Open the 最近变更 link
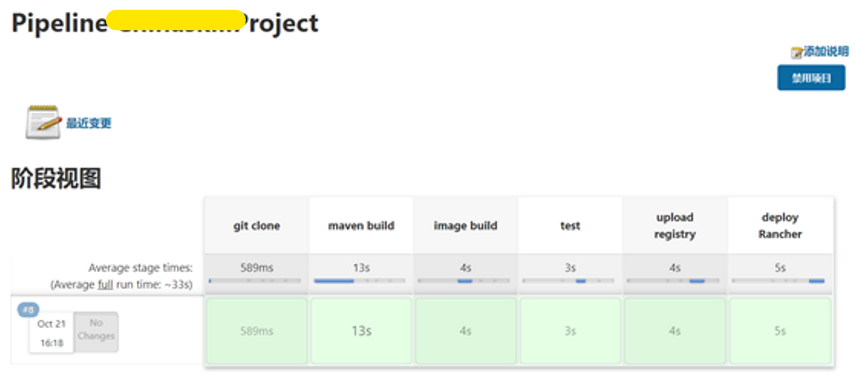The image size is (854, 375). [89, 123]
